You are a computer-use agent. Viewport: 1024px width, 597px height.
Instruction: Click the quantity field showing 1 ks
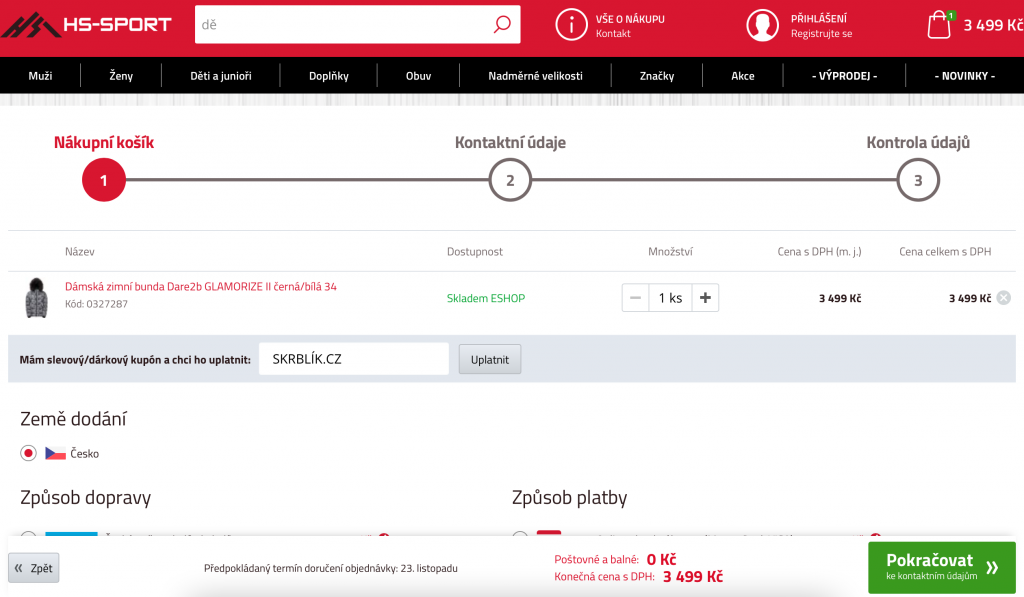[670, 298]
